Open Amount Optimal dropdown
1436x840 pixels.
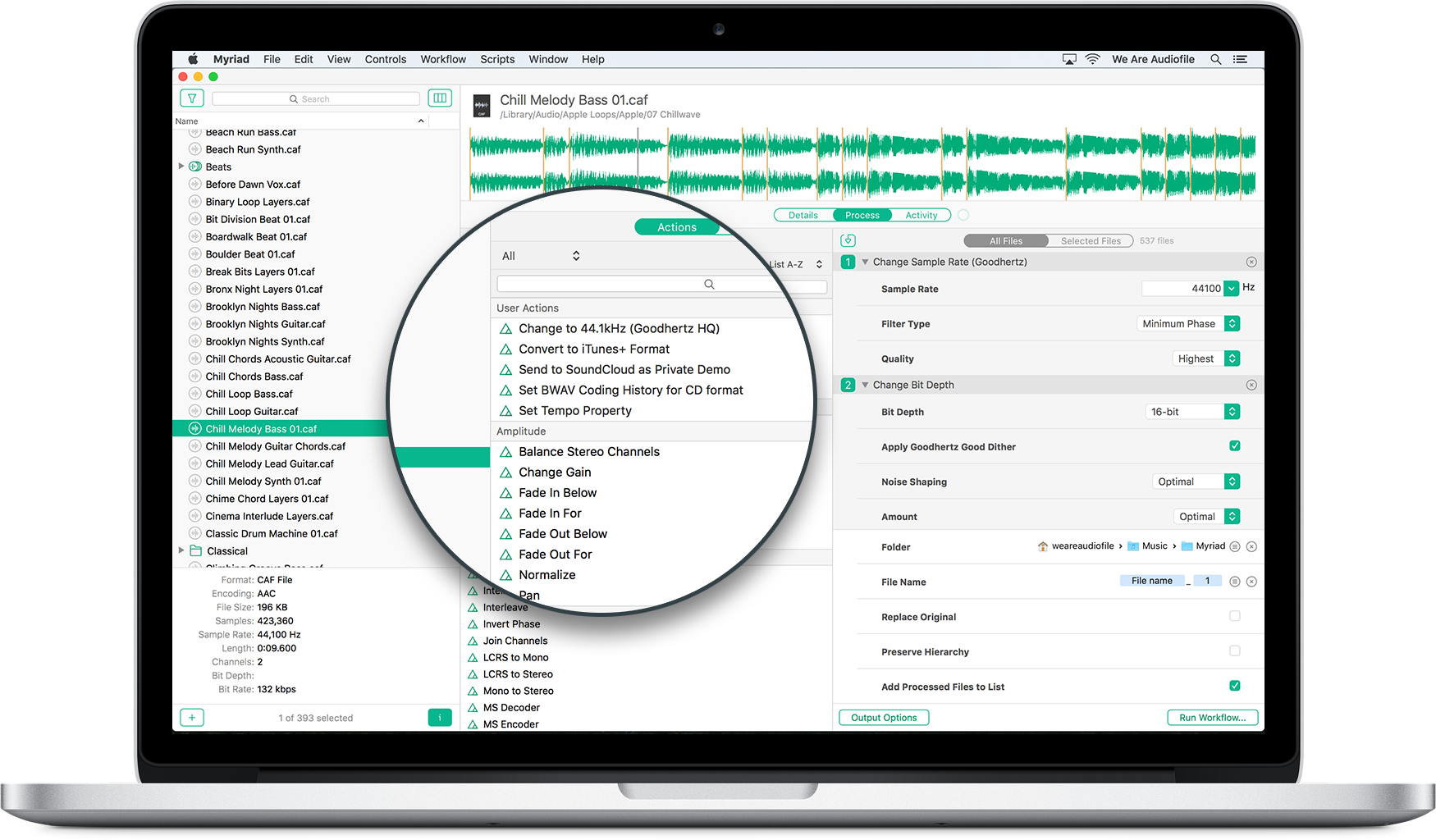[x=1206, y=516]
